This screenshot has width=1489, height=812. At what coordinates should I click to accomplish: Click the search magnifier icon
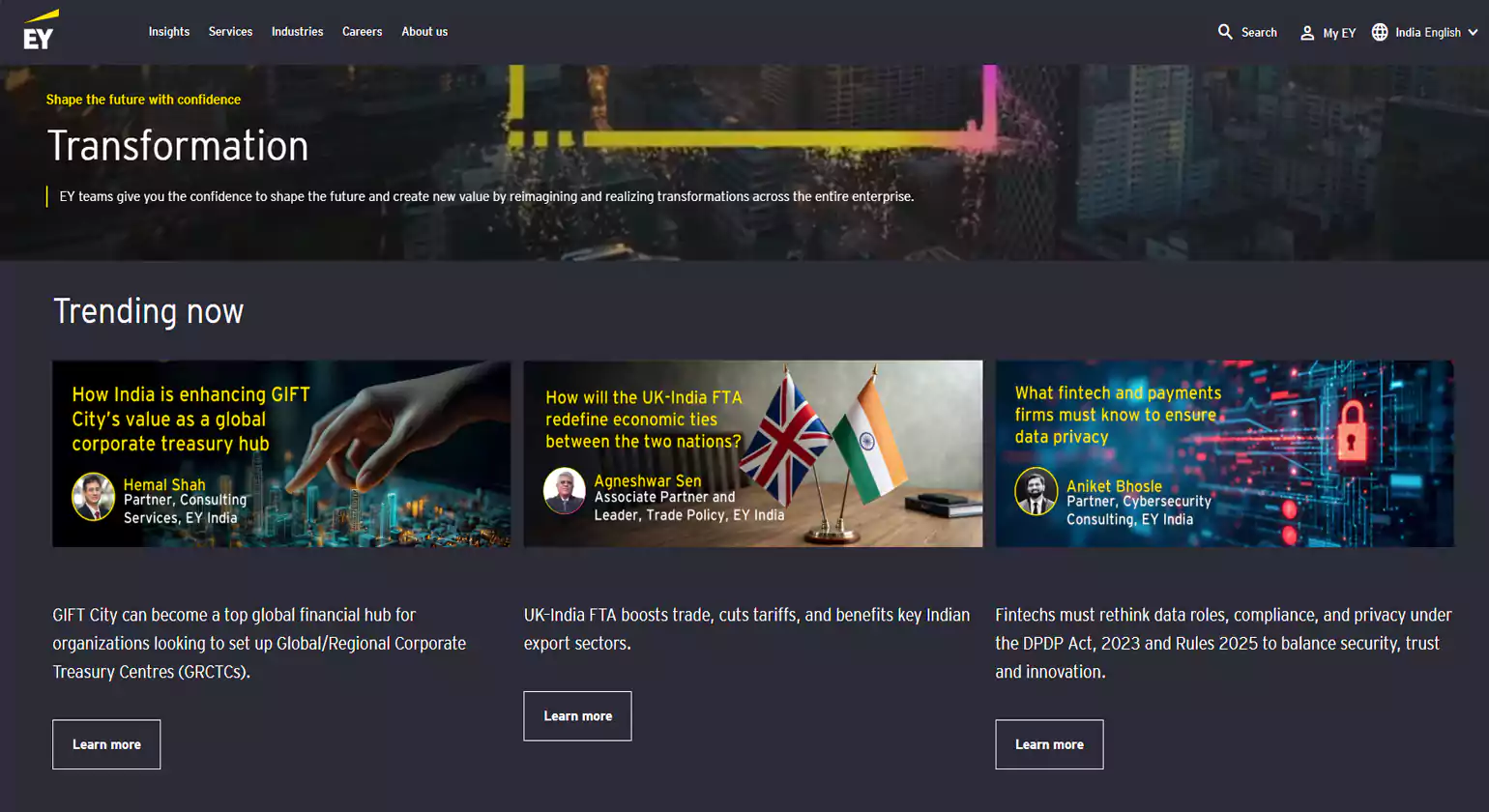[x=1225, y=32]
